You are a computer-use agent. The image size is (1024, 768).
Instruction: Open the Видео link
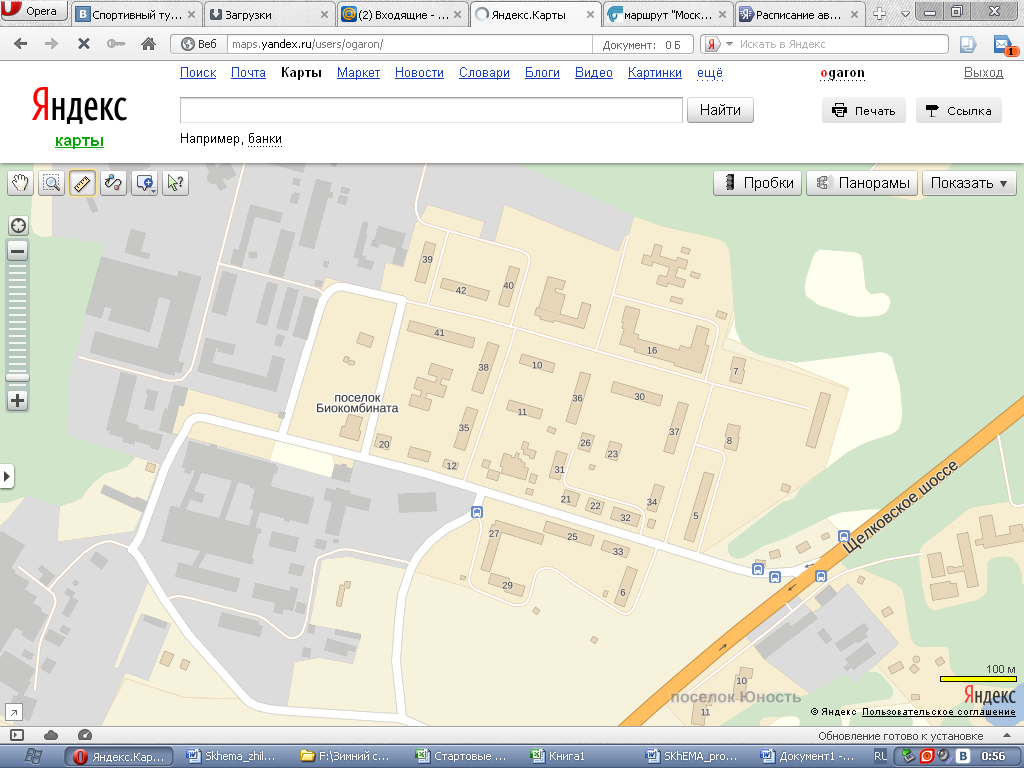coord(594,72)
